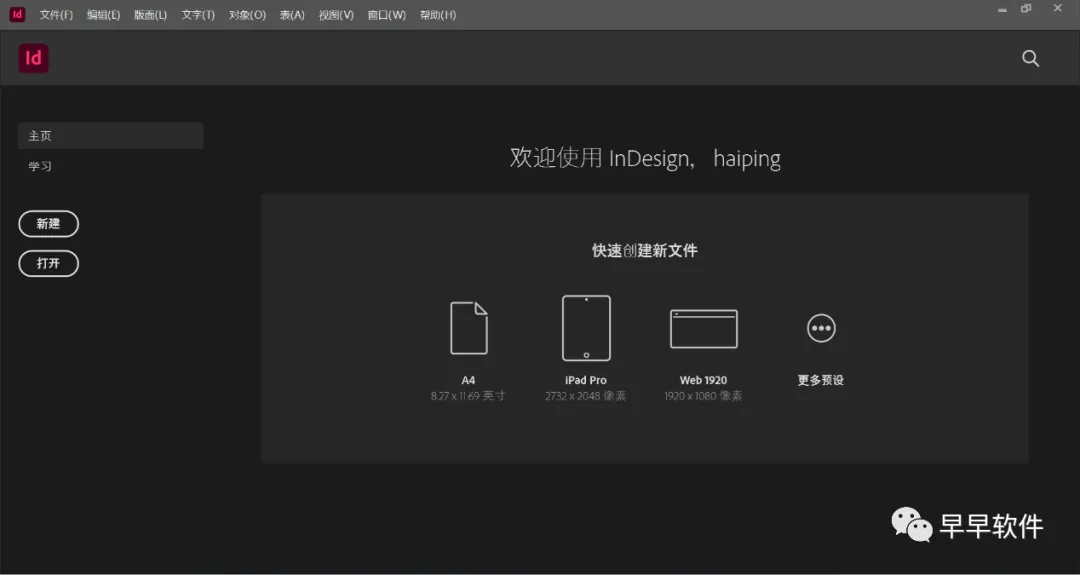This screenshot has height=575, width=1080.
Task: Click the Web 1920 preset label
Action: [703, 380]
